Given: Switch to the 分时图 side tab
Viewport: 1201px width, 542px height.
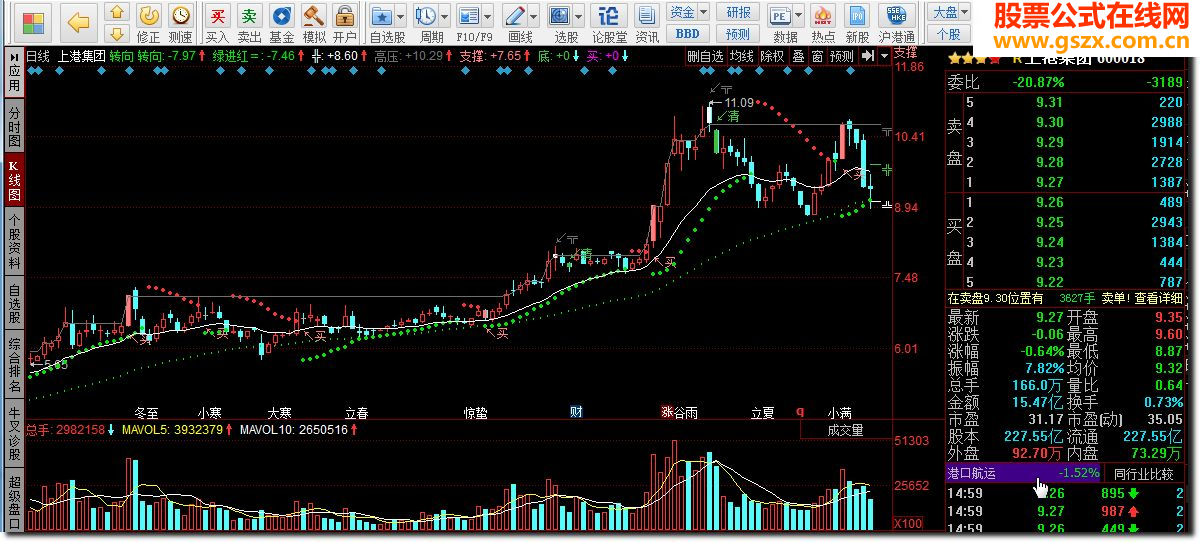Looking at the screenshot, I should click(x=14, y=128).
